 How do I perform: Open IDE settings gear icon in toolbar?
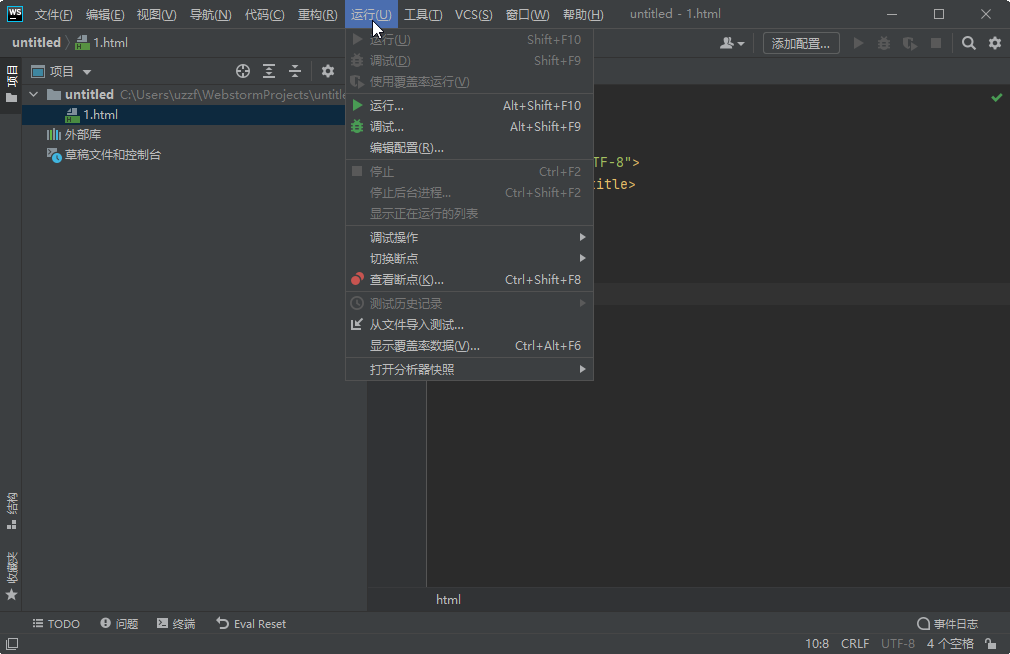pos(995,43)
